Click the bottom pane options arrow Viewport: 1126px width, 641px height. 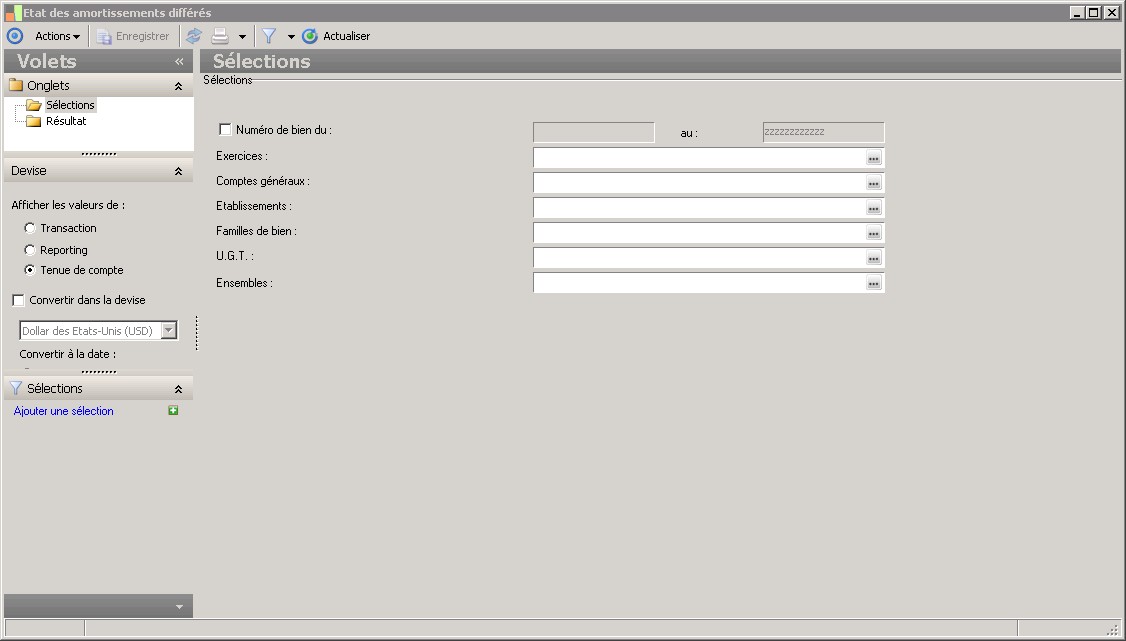point(179,607)
